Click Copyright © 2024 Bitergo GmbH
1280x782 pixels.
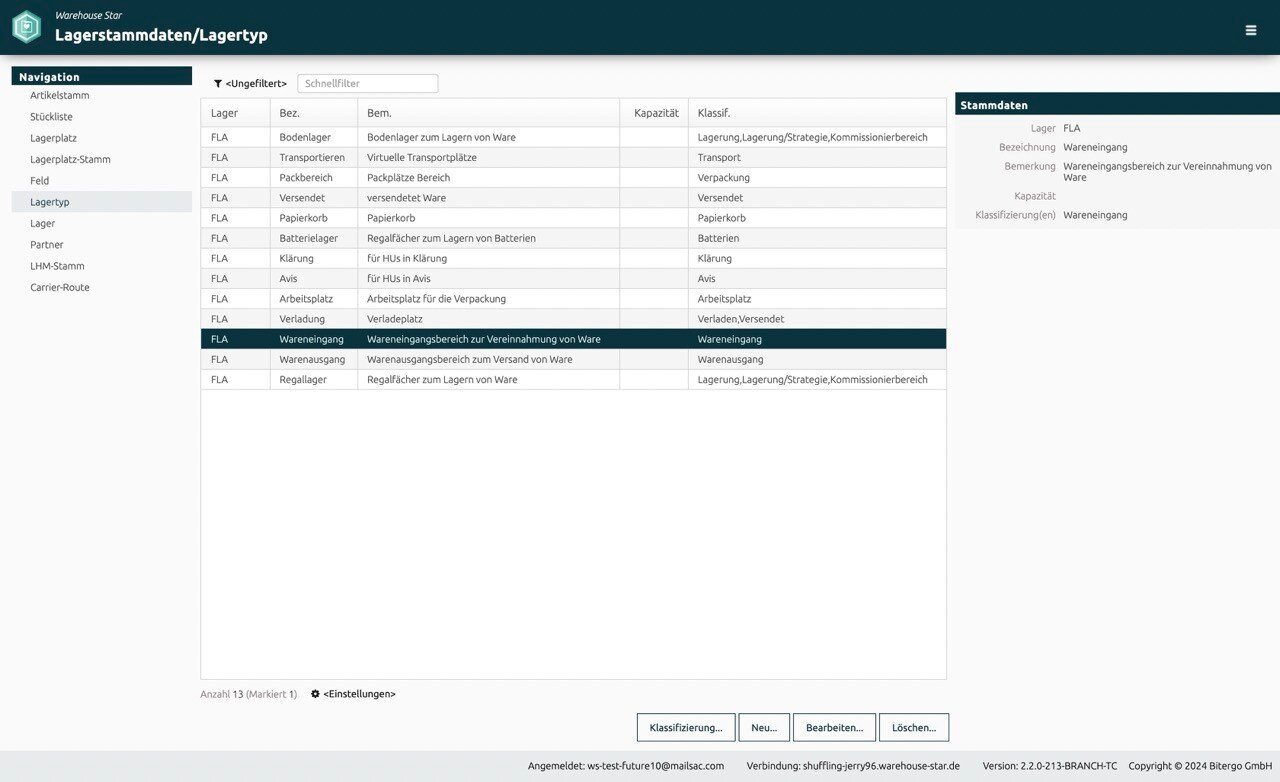1200,766
